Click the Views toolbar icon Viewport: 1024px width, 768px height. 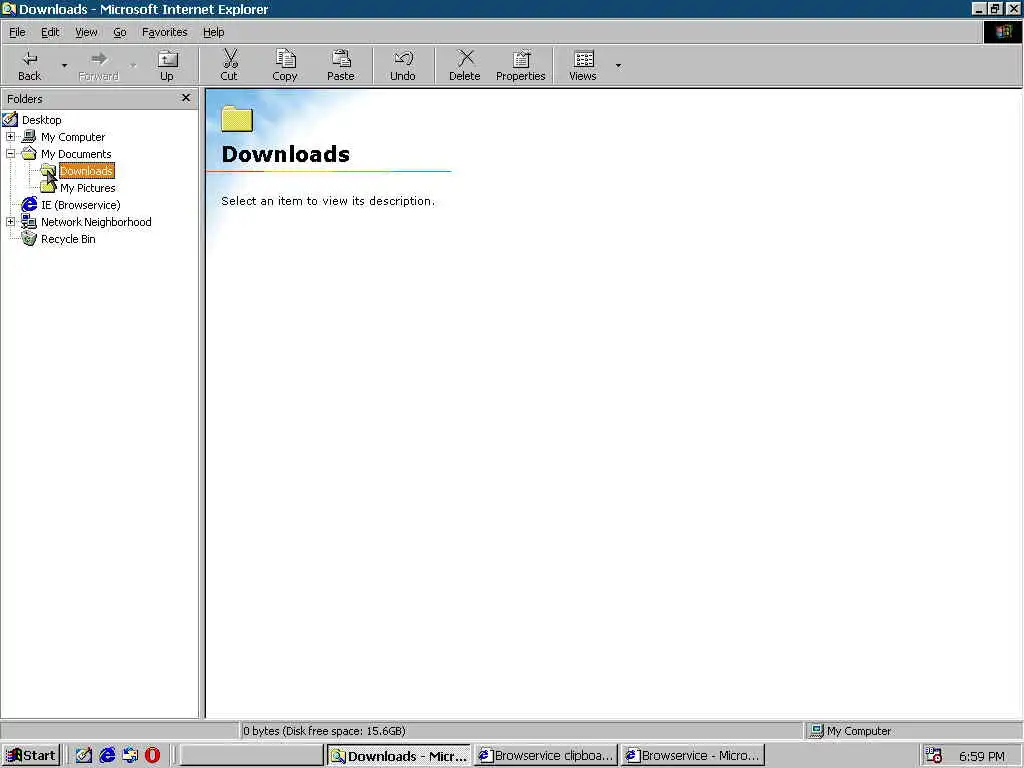(583, 59)
